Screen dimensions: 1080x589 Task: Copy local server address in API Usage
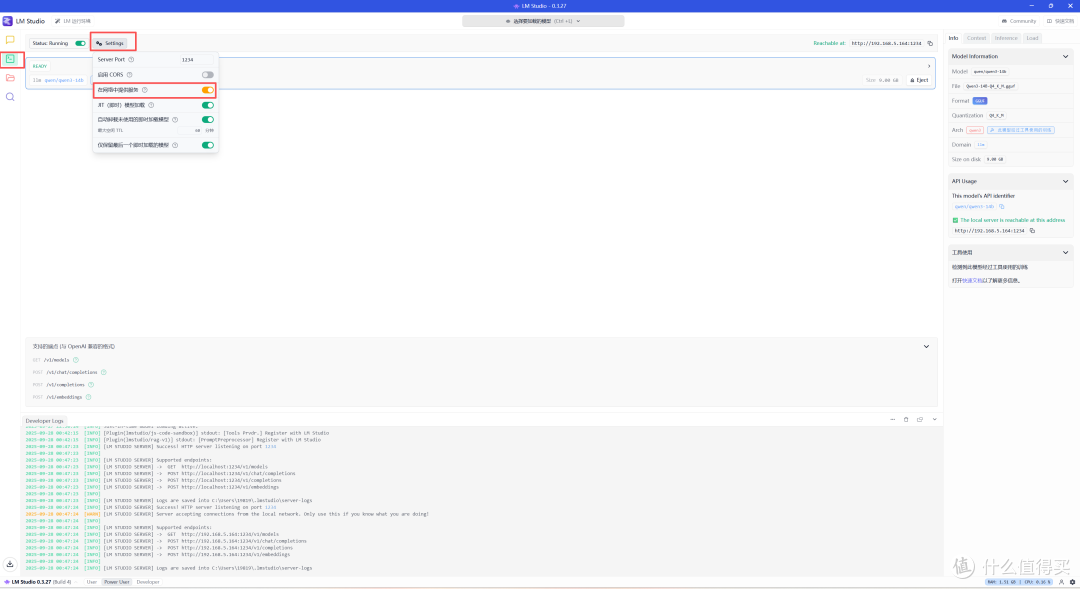tap(1032, 231)
